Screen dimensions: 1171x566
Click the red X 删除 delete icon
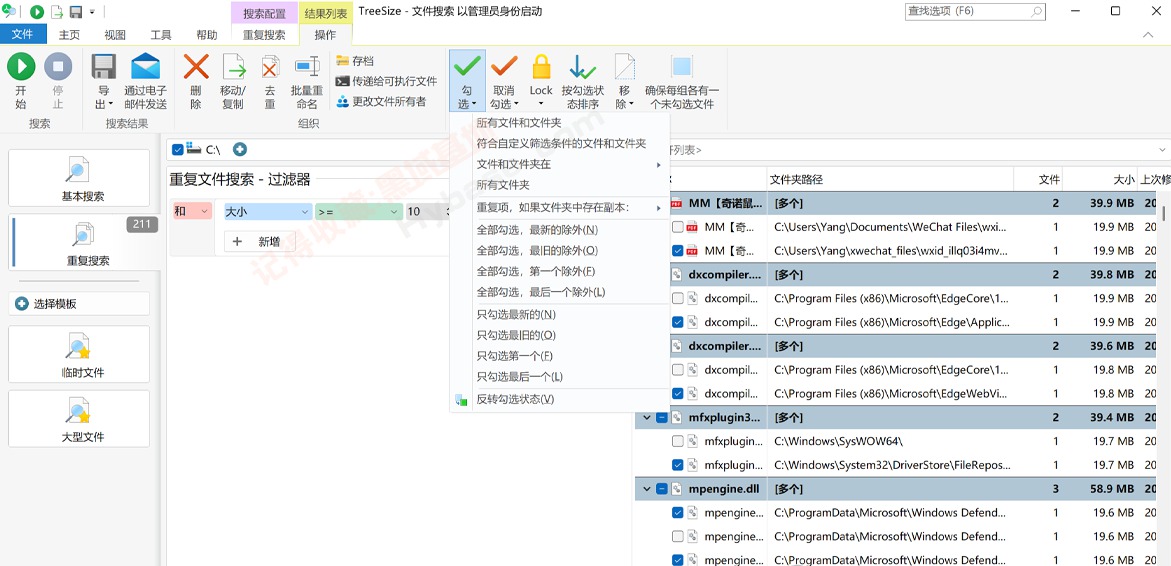point(196,66)
